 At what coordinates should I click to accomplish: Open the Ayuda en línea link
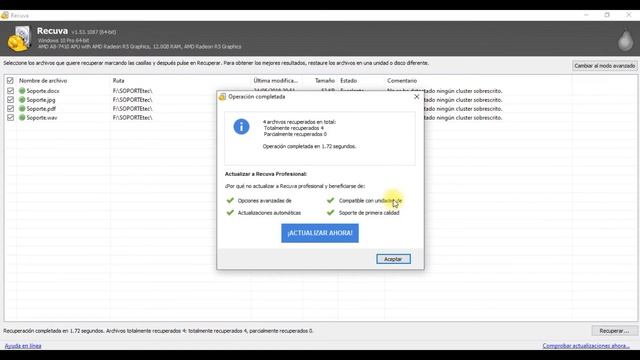click(x=23, y=346)
